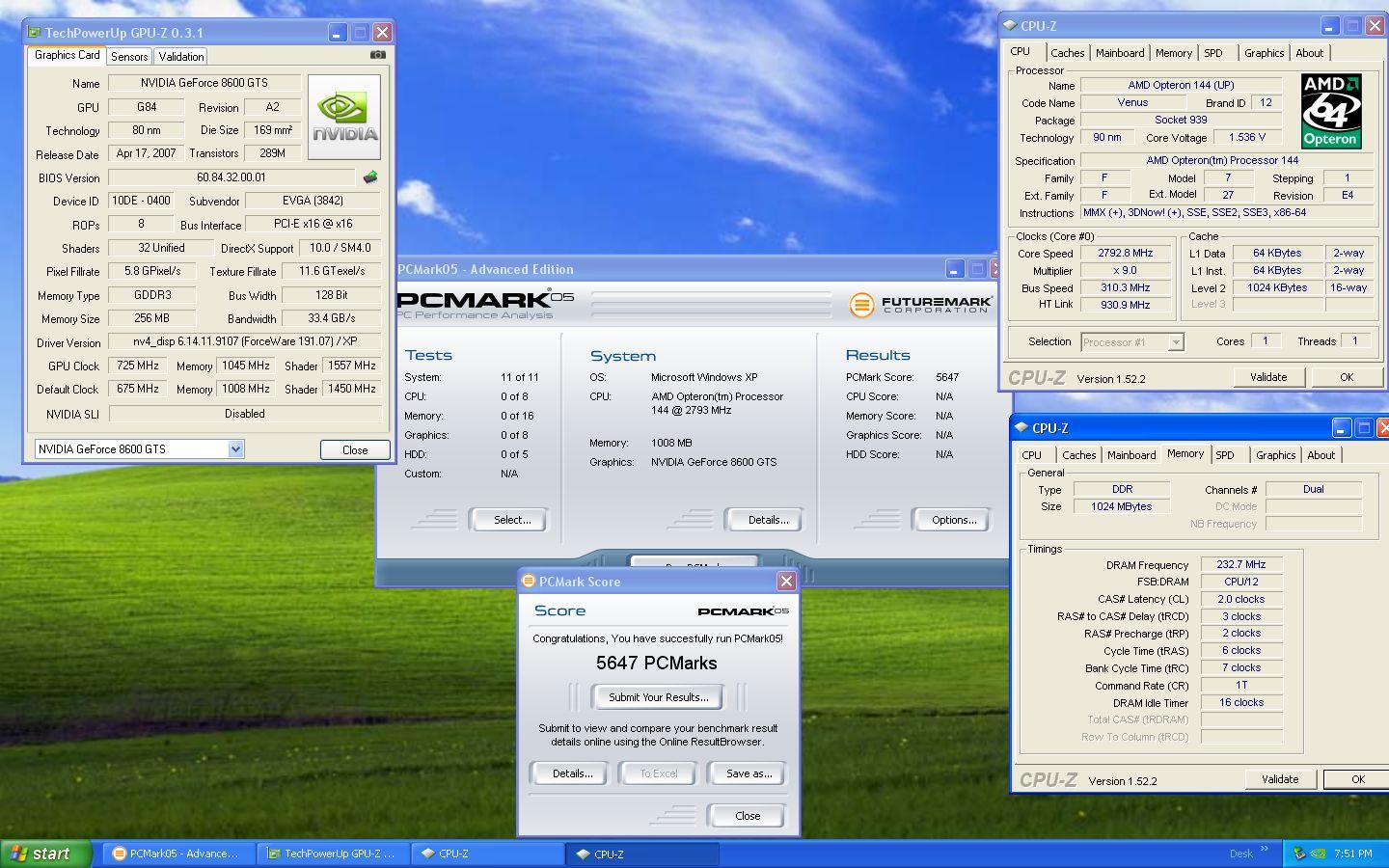Click the BIOS Version field in GPU-Z
This screenshot has width=1389, height=868.
click(x=231, y=177)
